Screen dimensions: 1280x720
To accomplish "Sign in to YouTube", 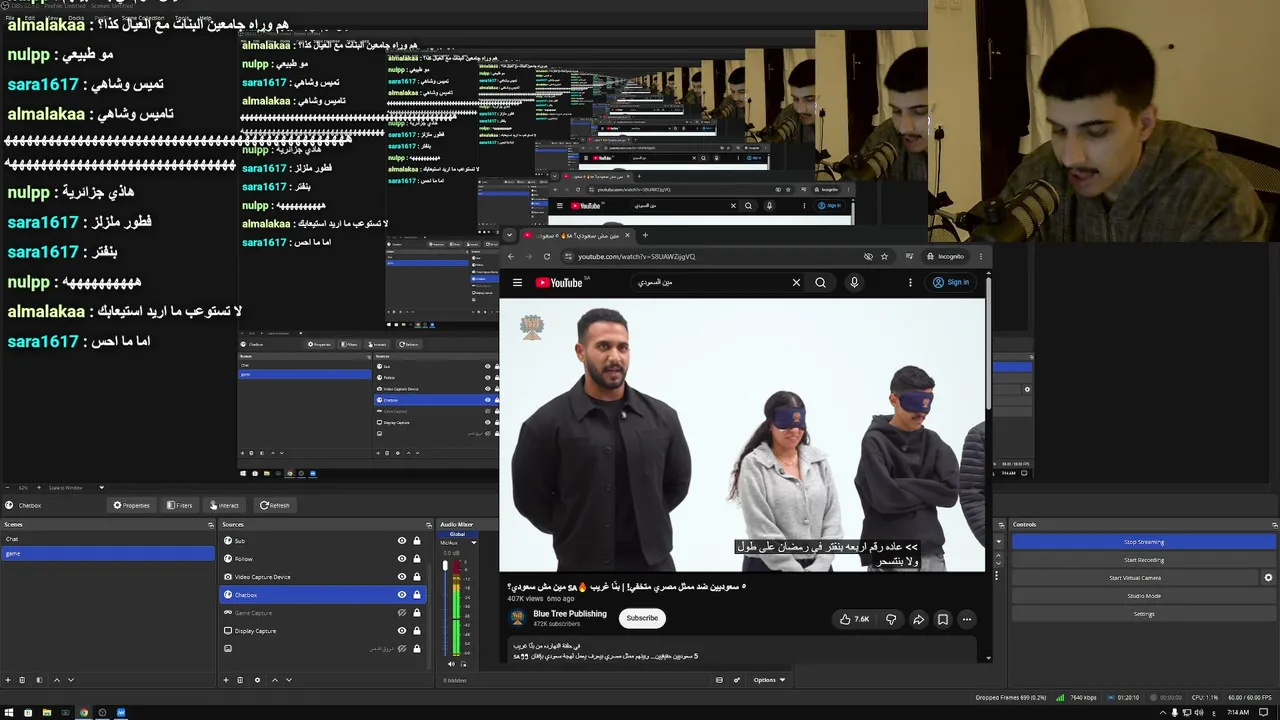I will (950, 282).
